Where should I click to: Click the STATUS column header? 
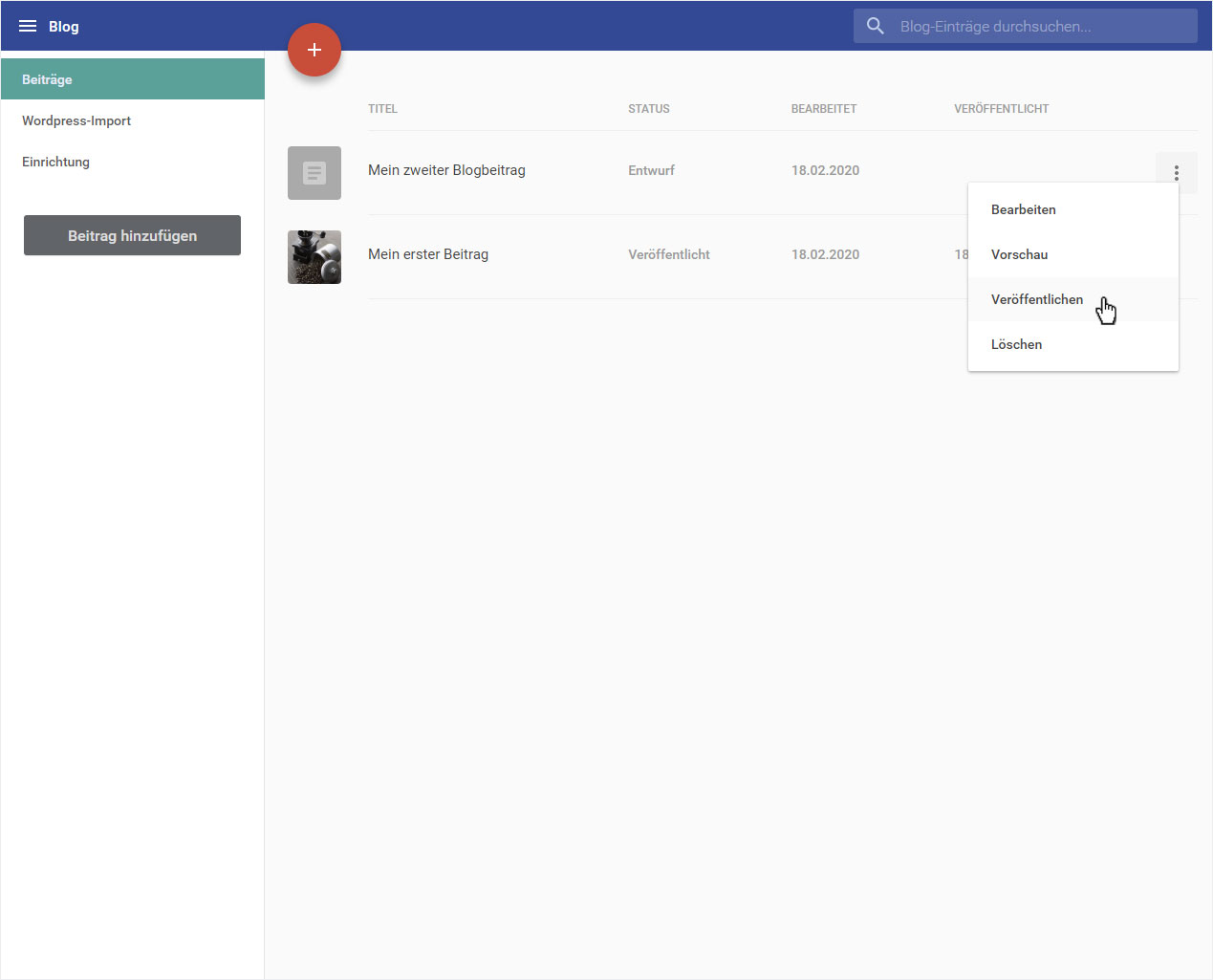[649, 109]
